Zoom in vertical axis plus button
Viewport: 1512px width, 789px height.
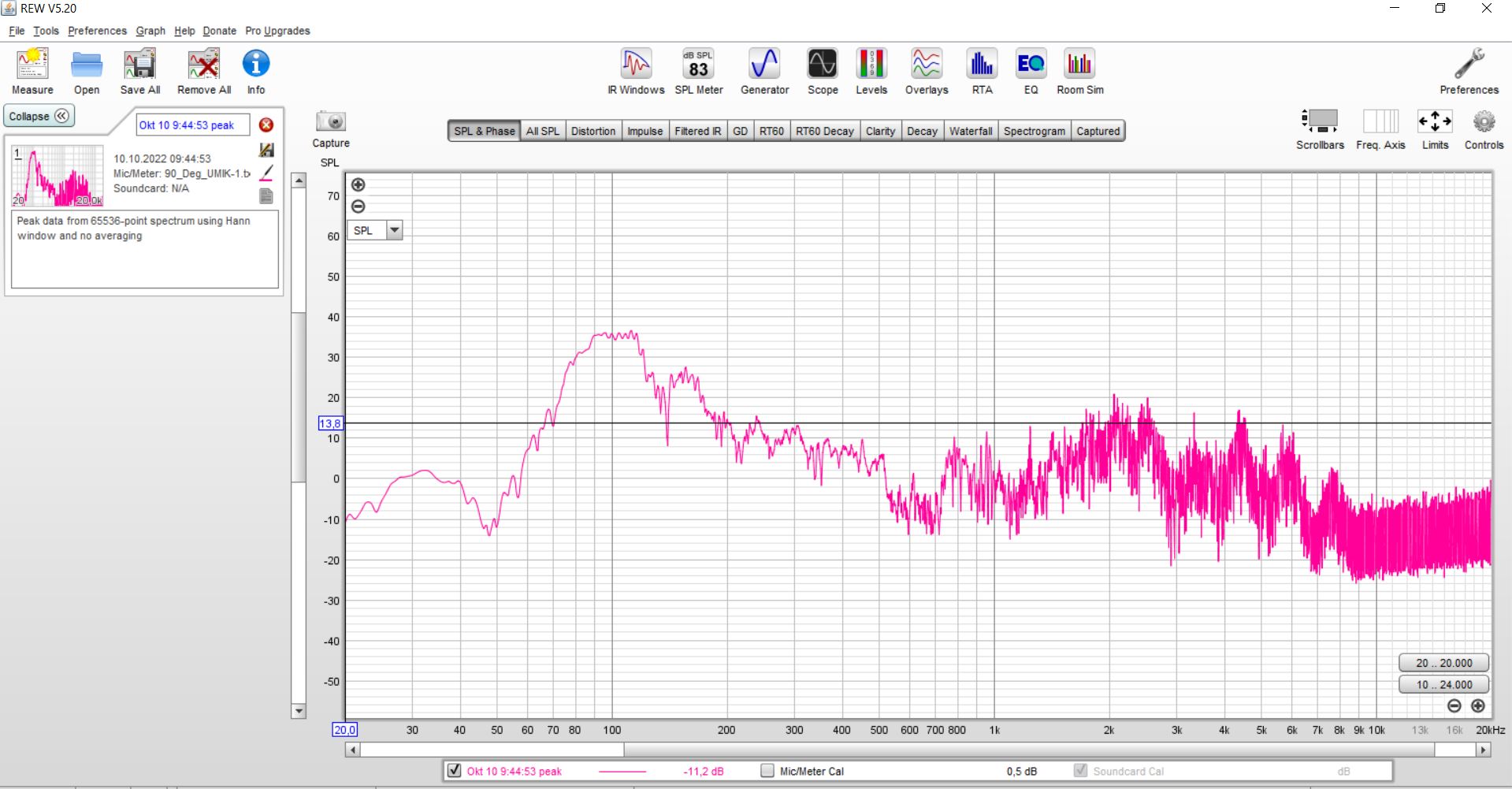click(x=358, y=184)
